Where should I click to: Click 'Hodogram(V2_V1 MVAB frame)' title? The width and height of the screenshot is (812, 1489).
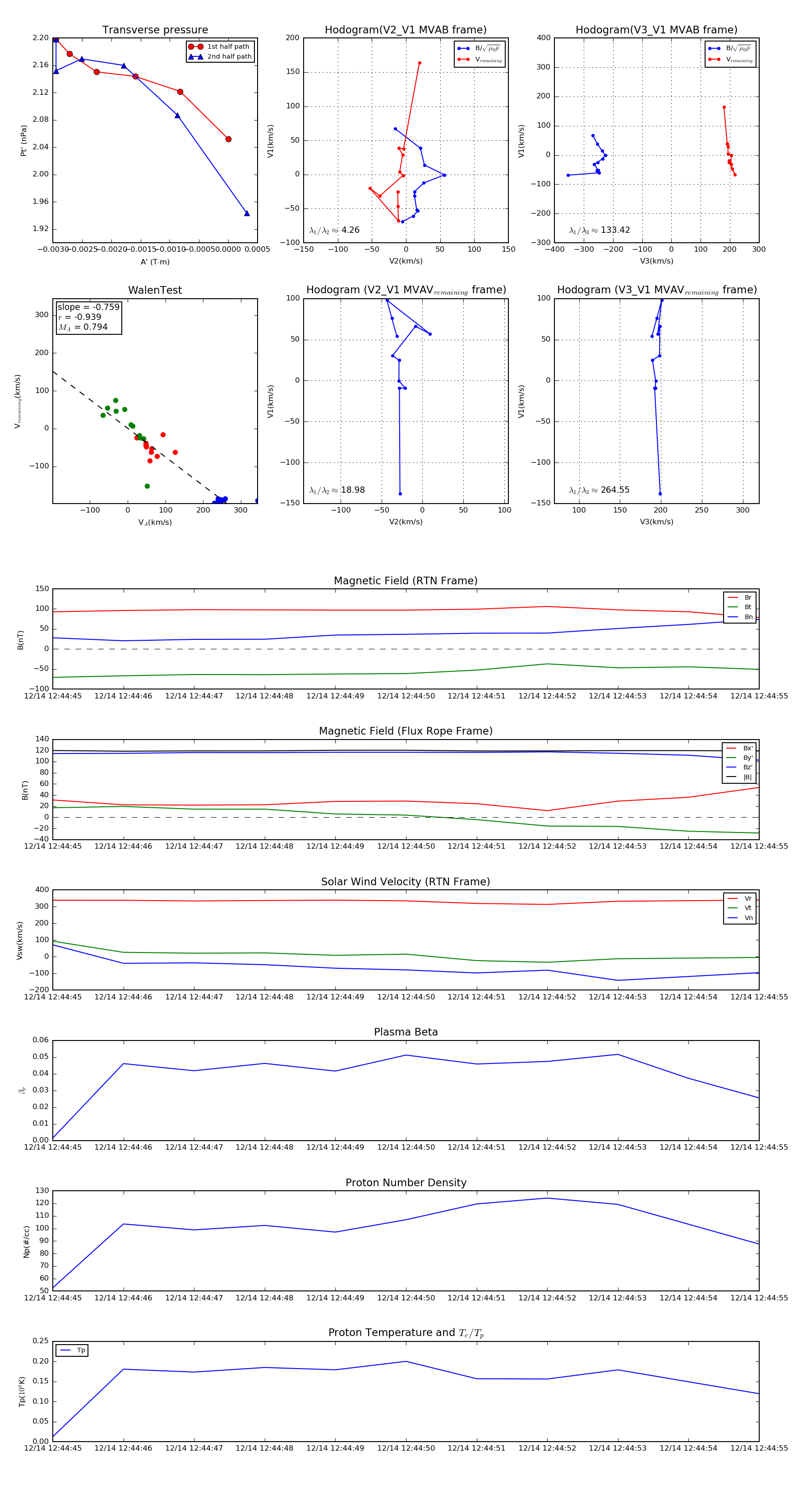406,30
